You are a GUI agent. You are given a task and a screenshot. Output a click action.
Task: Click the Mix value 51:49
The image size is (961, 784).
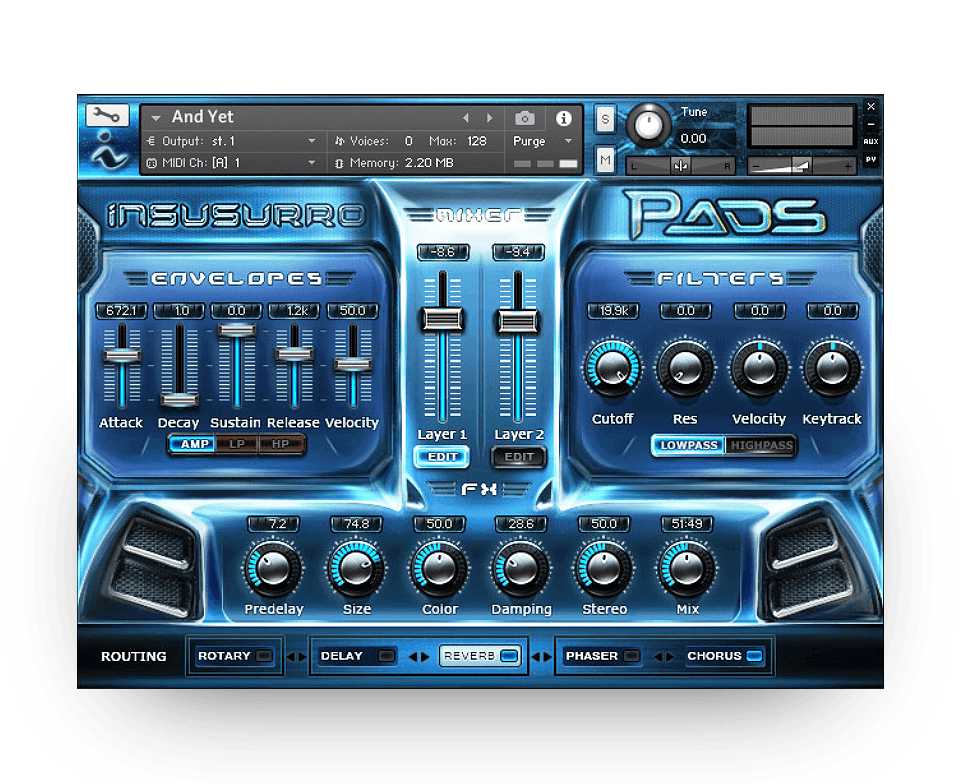(686, 524)
